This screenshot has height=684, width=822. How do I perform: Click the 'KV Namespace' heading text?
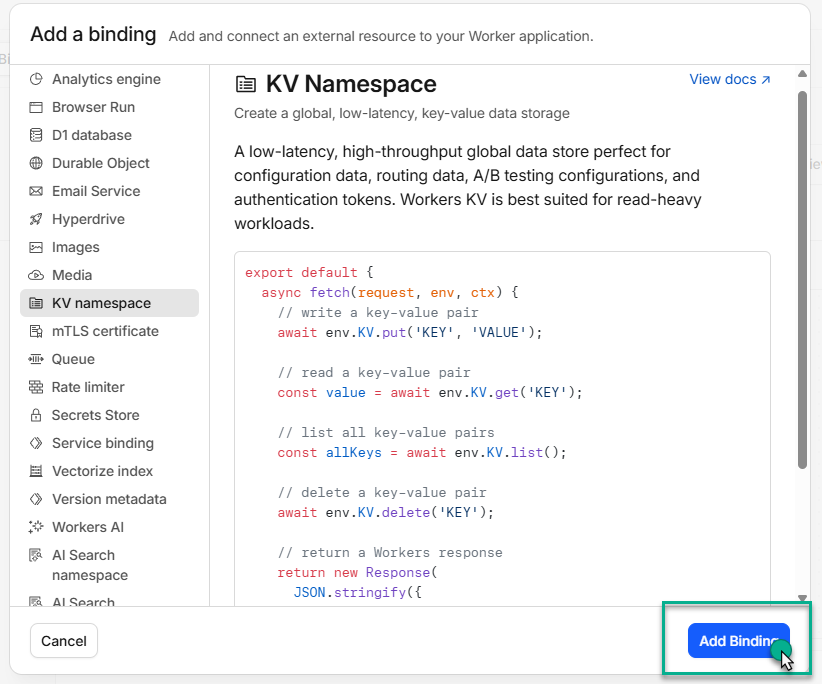click(351, 84)
